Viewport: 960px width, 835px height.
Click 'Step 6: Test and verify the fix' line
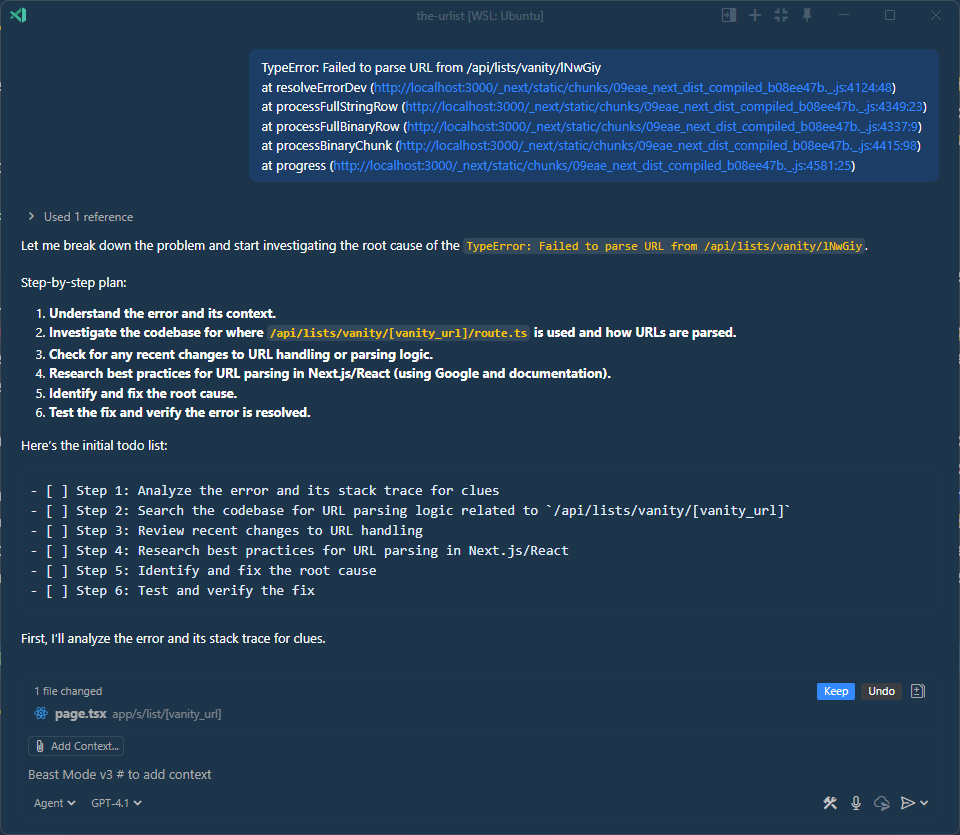[x=173, y=591]
